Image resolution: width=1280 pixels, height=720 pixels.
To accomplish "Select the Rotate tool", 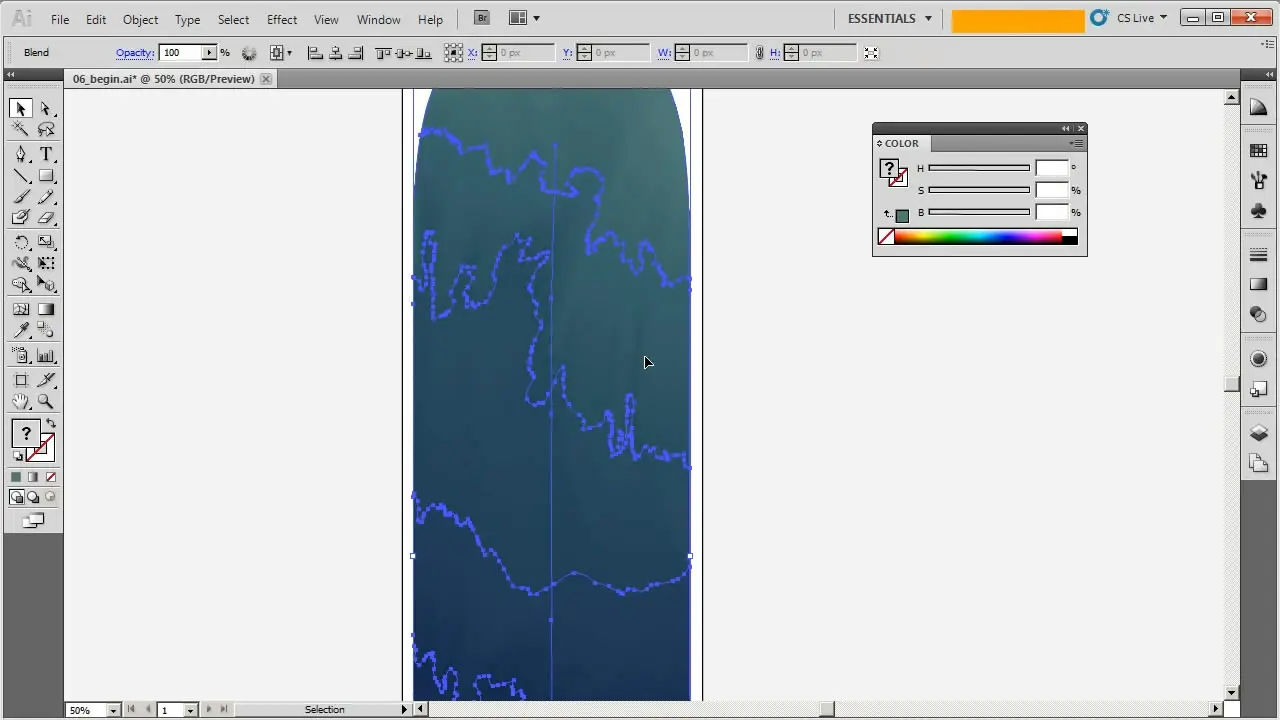I will [21, 242].
